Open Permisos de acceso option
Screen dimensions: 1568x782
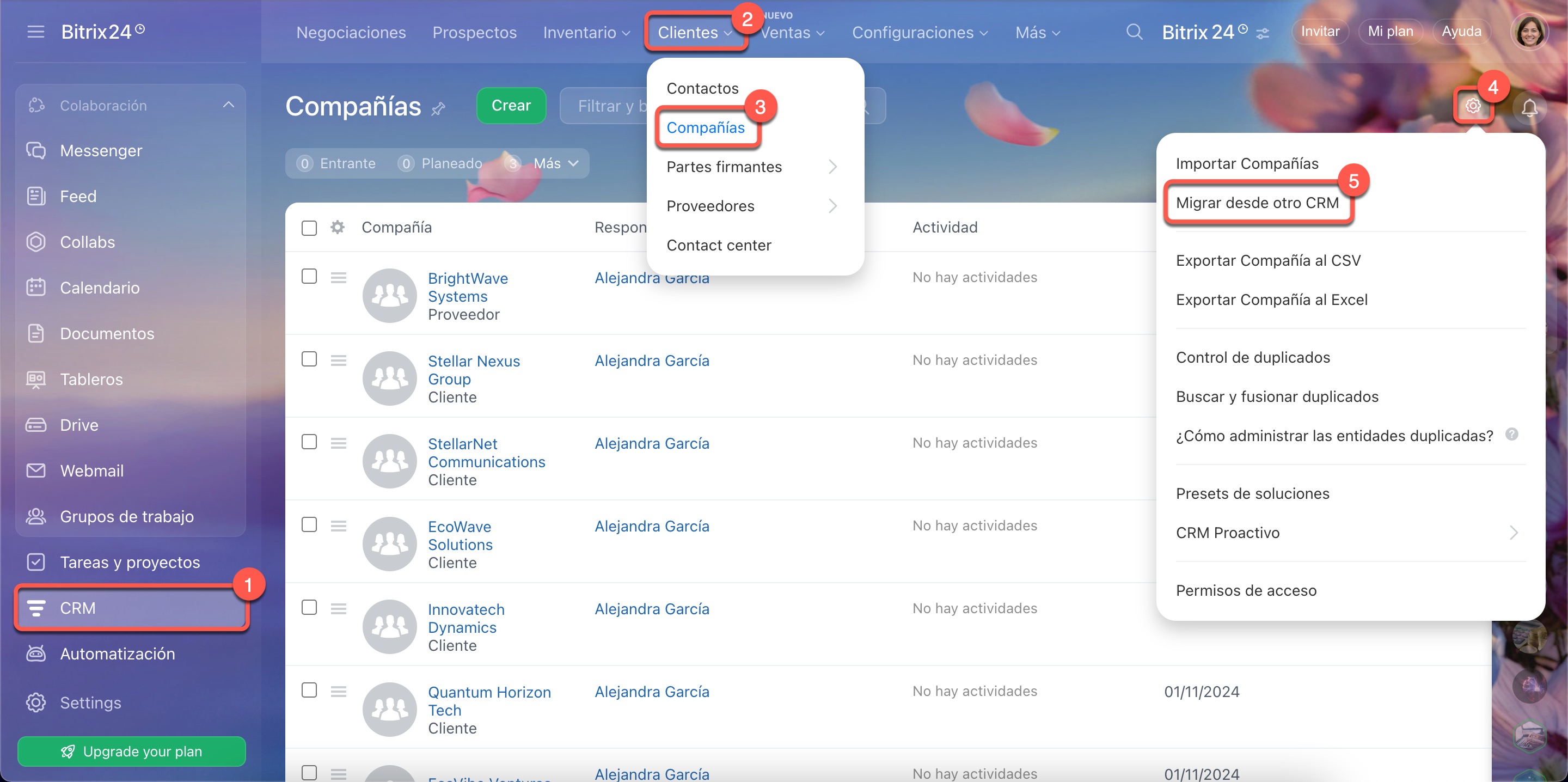tap(1246, 591)
